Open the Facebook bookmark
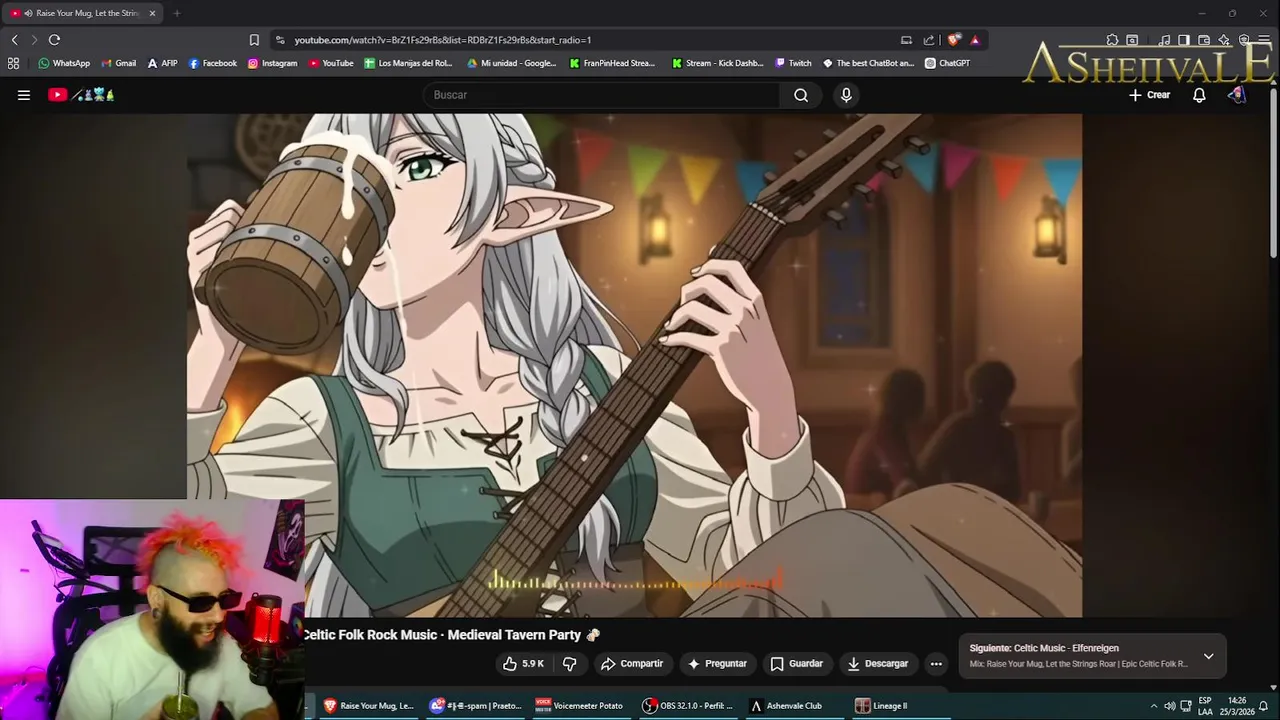This screenshot has height=720, width=1280. coord(213,63)
